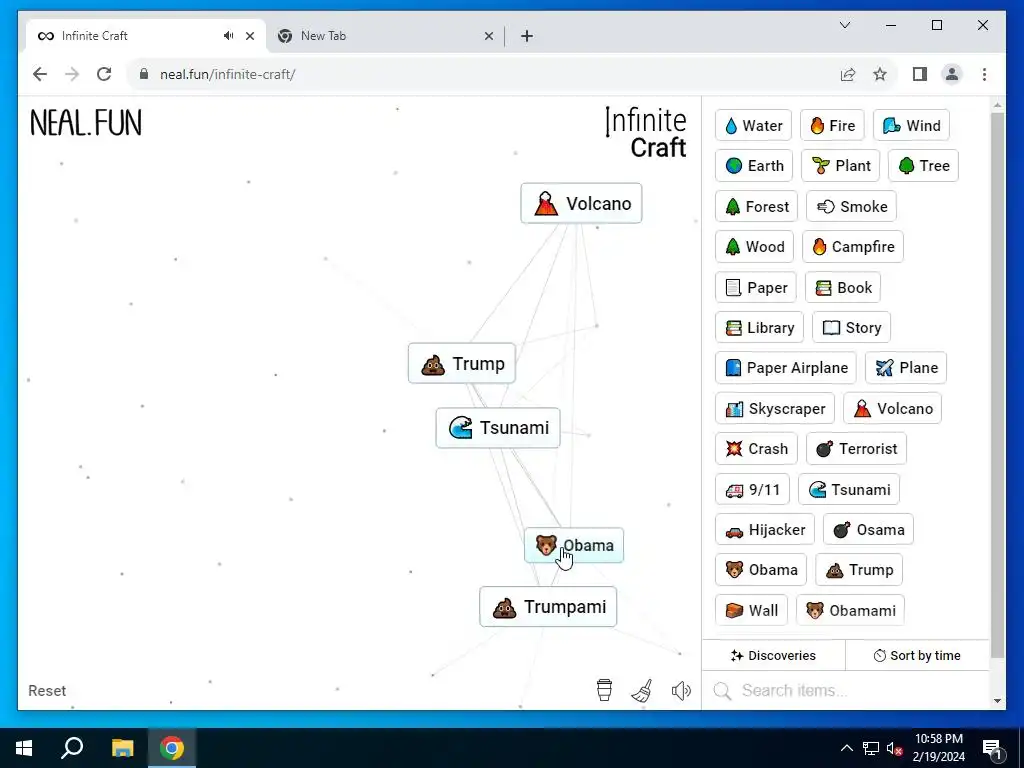Viewport: 1024px width, 768px height.
Task: Open the Windows Start menu
Action: (x=24, y=748)
